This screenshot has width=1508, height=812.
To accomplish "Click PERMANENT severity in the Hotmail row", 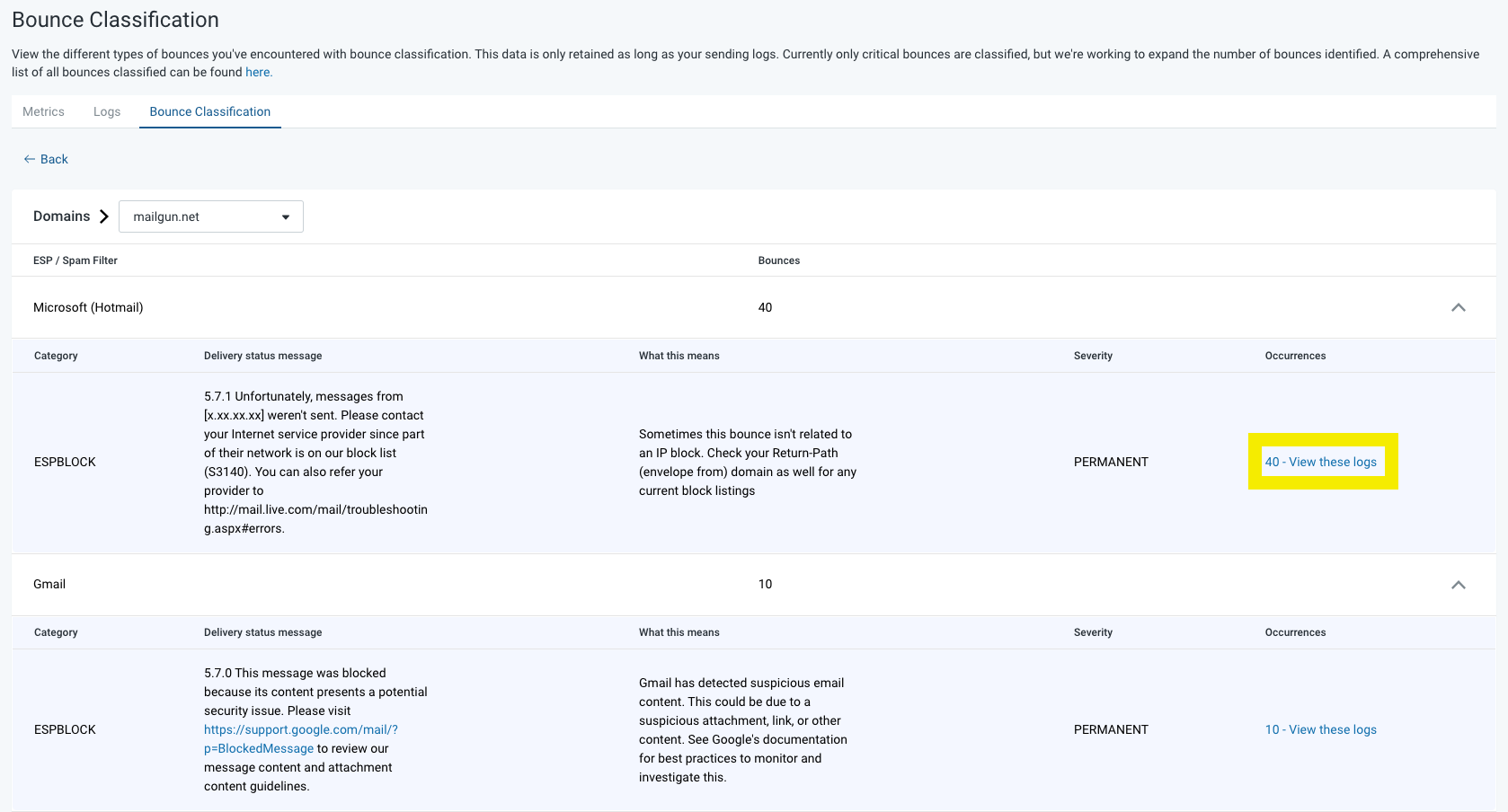I will click(x=1111, y=462).
